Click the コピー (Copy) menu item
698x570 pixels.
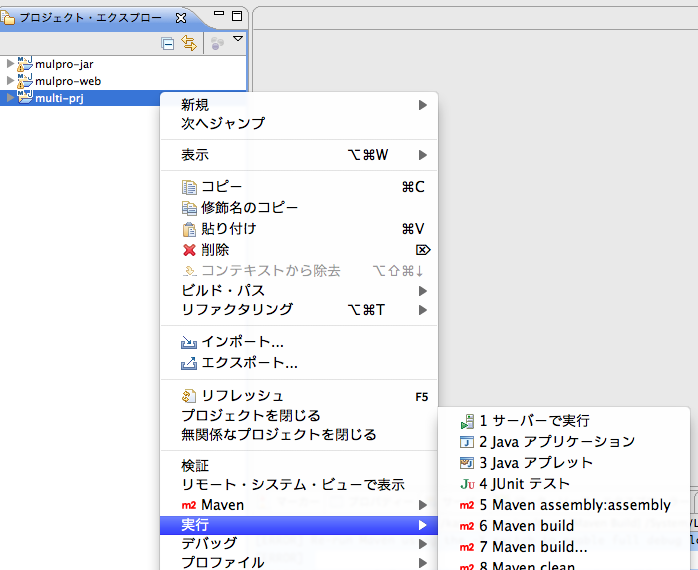pyautogui.click(x=221, y=186)
